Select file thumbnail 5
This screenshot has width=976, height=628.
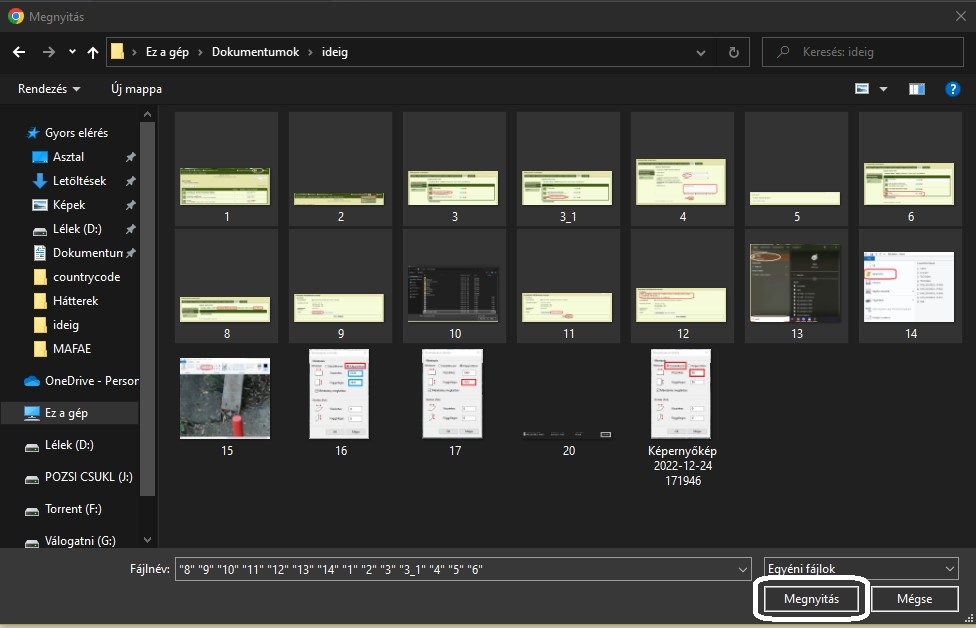pos(795,169)
